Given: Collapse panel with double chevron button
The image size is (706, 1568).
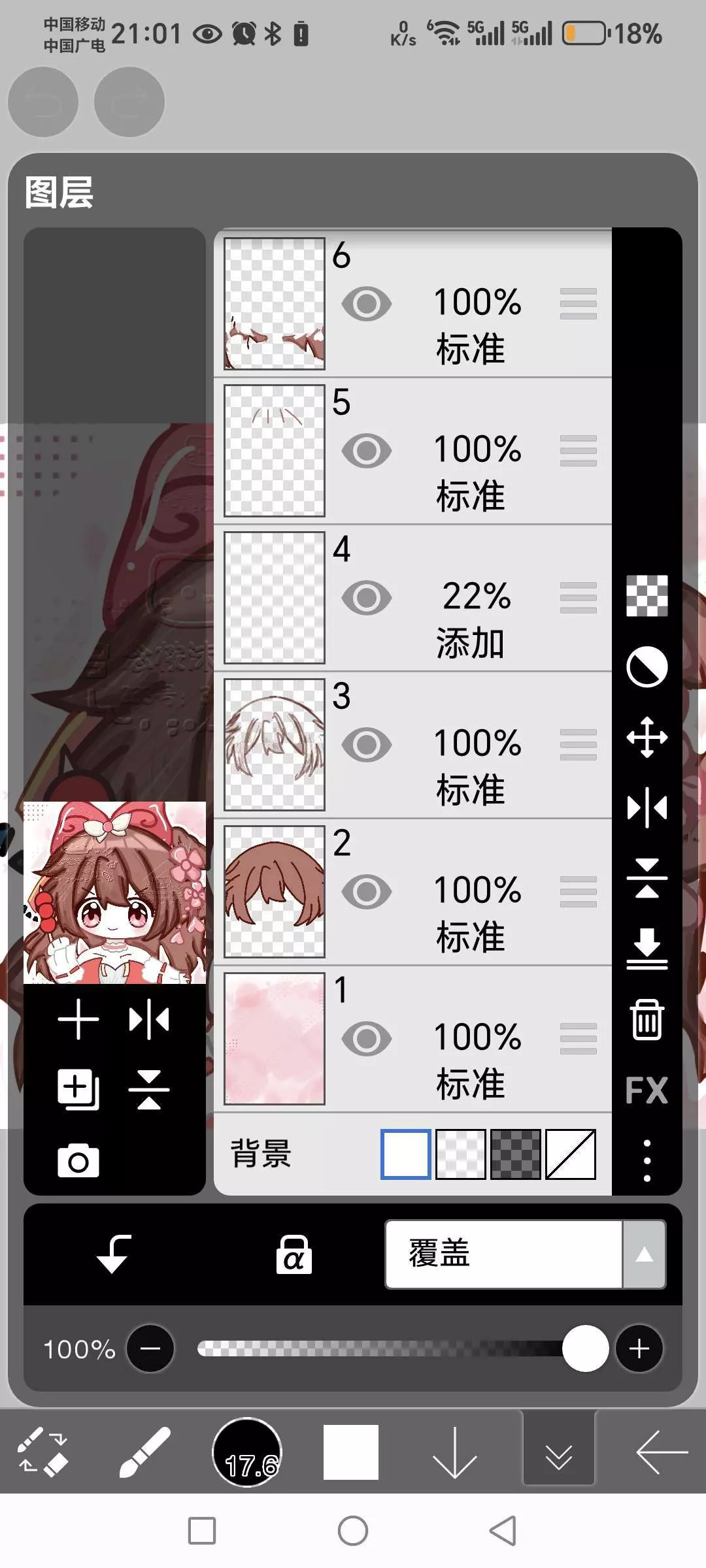Looking at the screenshot, I should pyautogui.click(x=559, y=1452).
